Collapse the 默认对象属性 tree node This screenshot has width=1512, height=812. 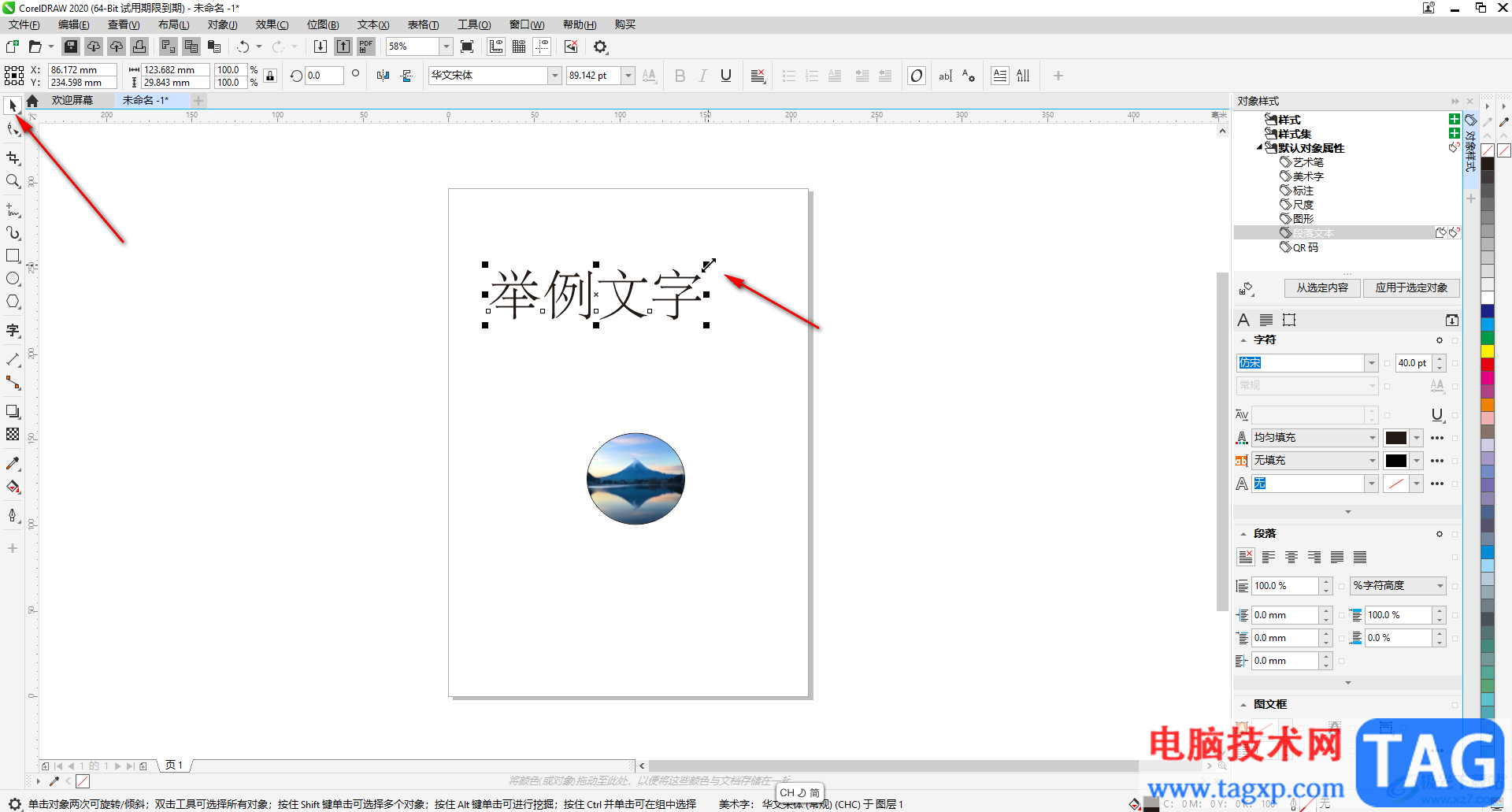coord(1259,147)
